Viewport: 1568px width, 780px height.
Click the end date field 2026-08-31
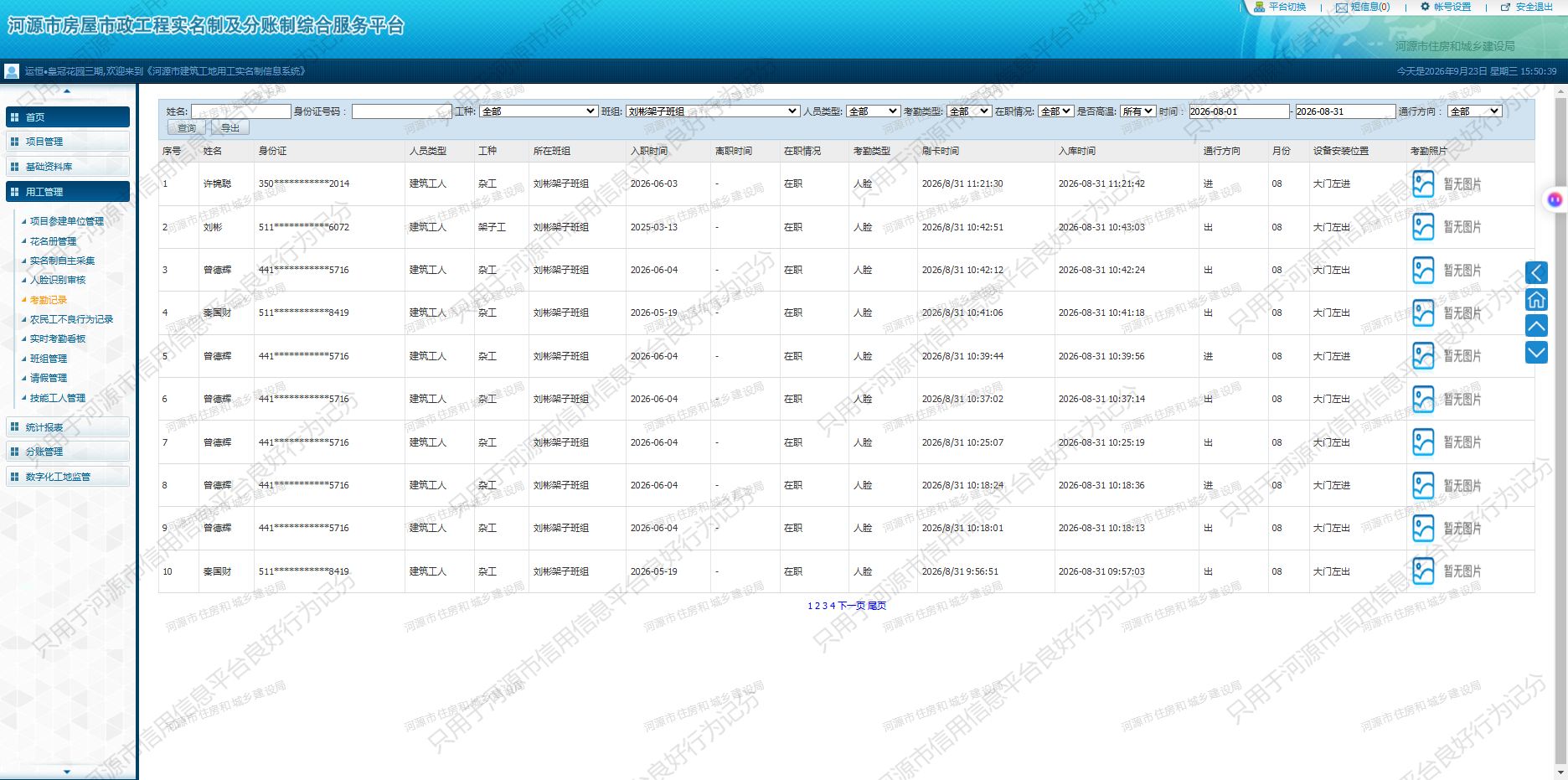tap(1345, 111)
